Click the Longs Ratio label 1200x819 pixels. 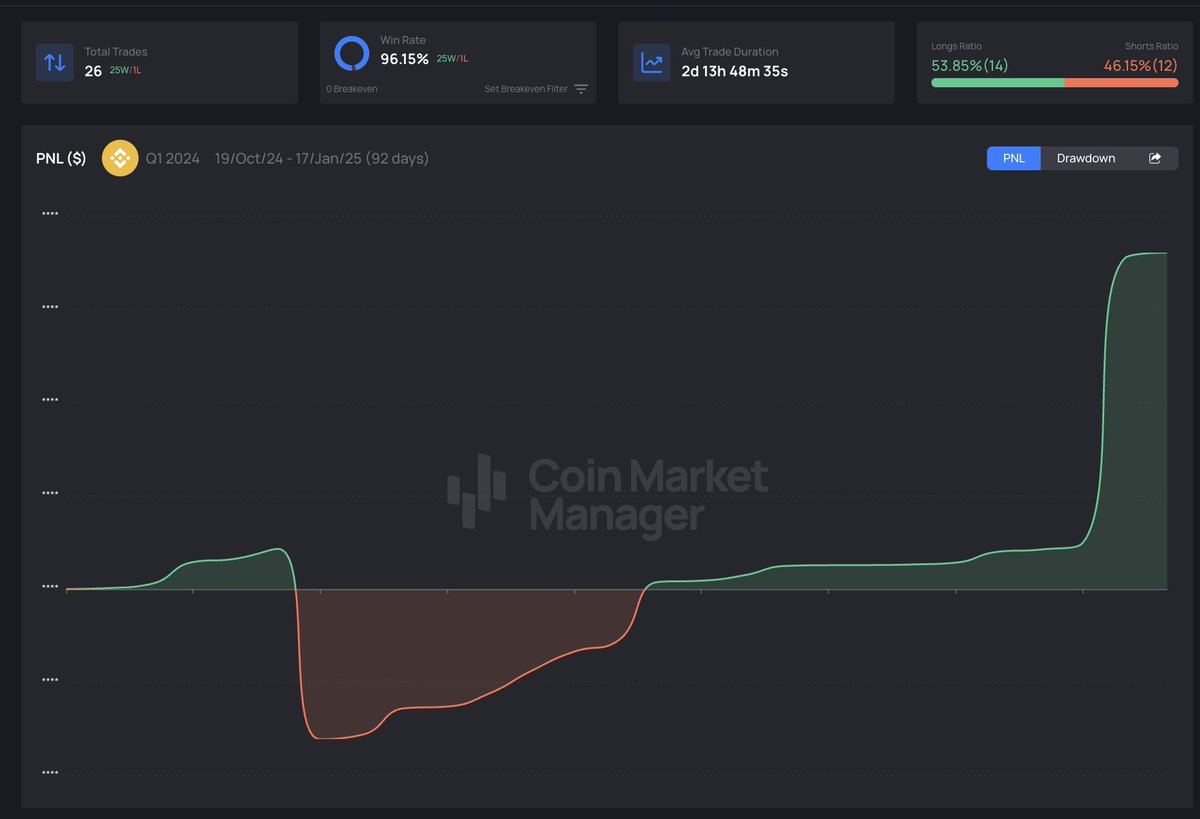click(x=957, y=46)
